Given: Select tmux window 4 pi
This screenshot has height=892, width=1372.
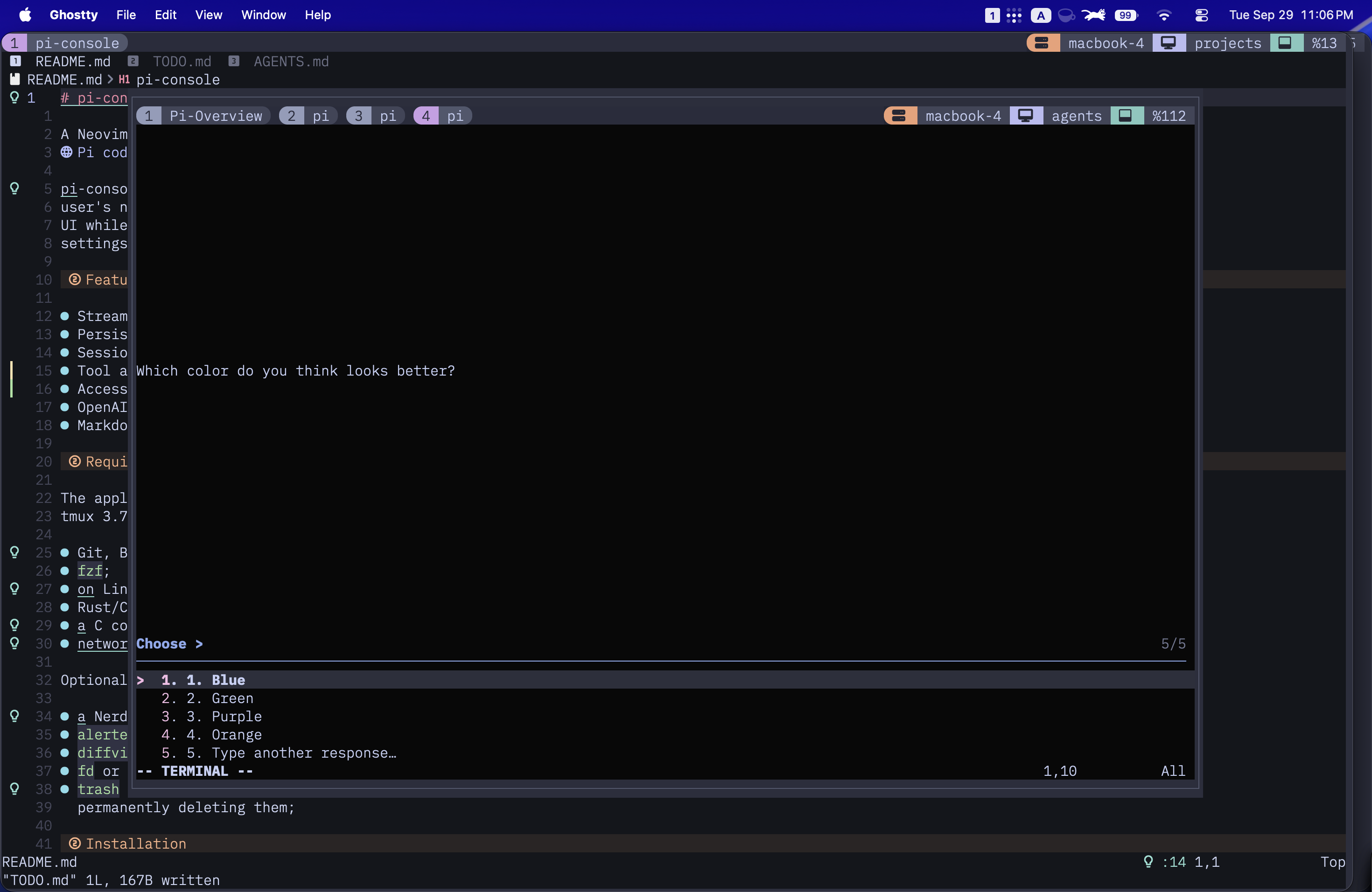Looking at the screenshot, I should [443, 116].
